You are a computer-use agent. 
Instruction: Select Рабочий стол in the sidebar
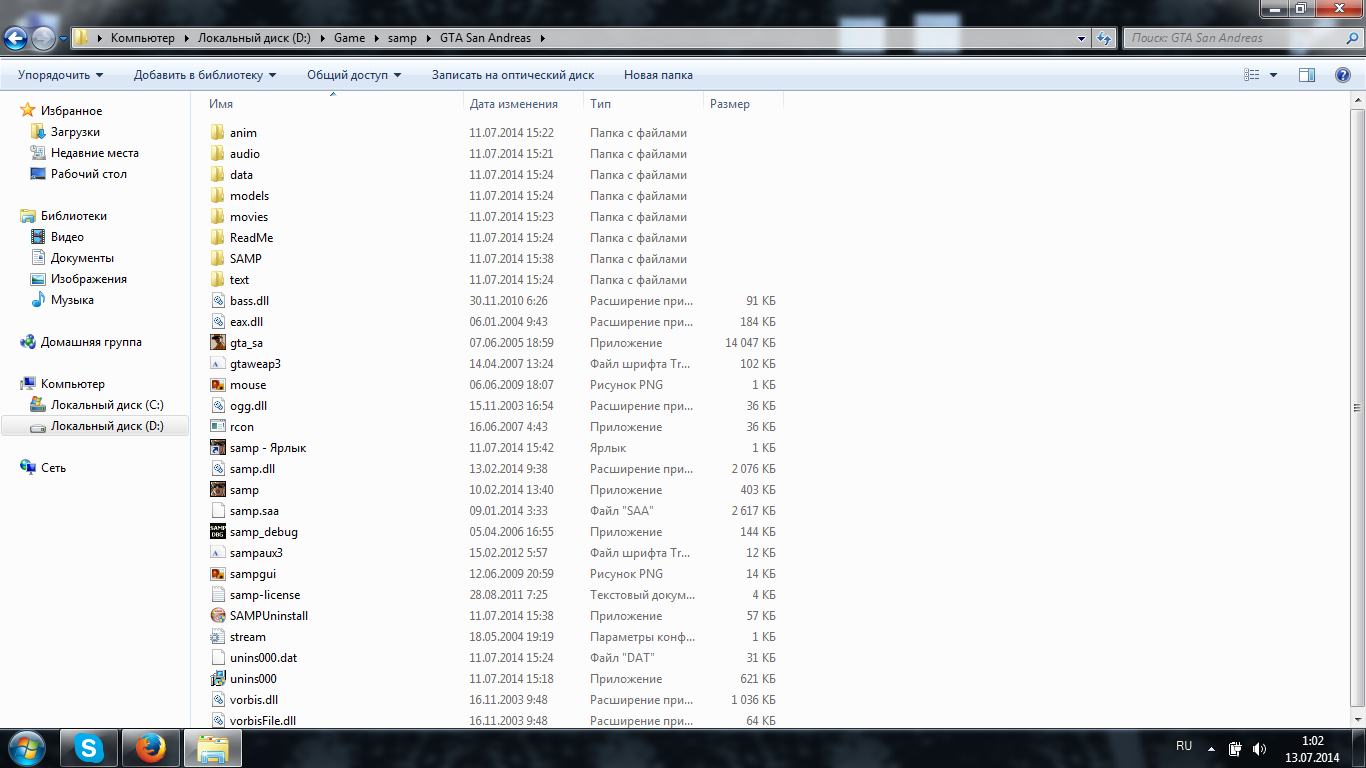pos(89,174)
